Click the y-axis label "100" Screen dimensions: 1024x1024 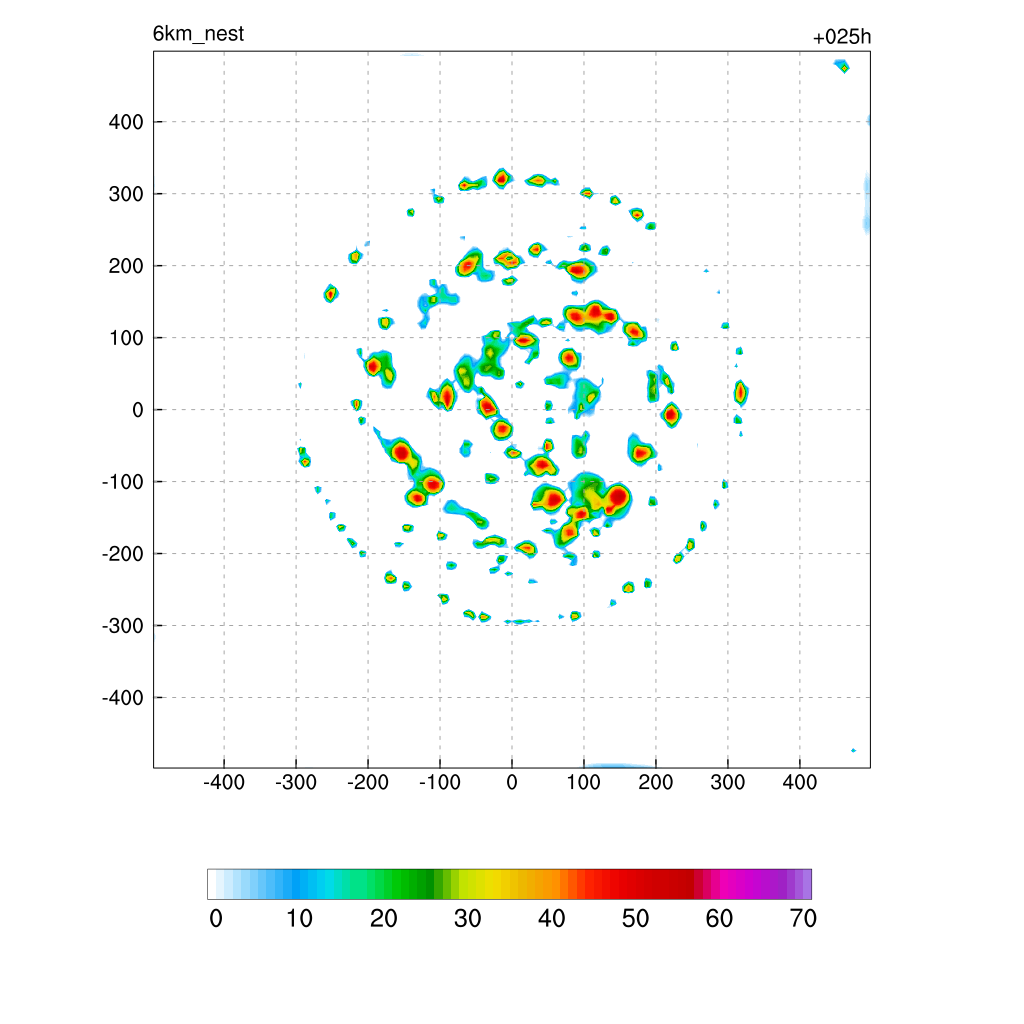pos(126,338)
